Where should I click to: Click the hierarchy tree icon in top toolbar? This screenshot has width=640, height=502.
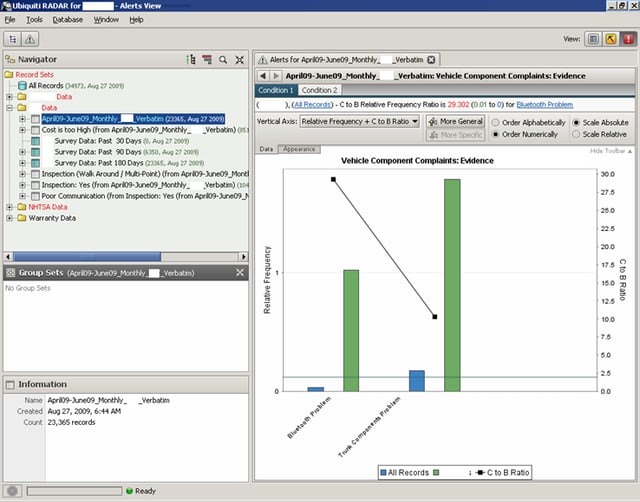pyautogui.click(x=14, y=38)
